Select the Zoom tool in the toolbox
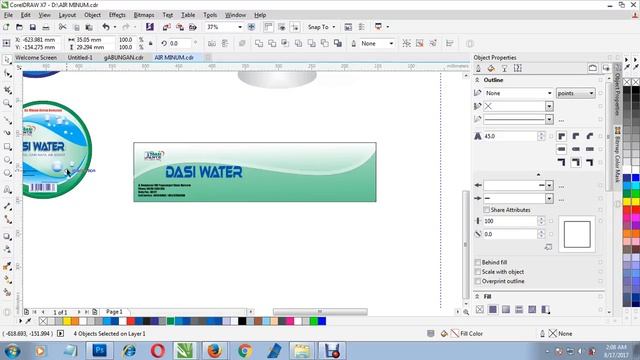 pyautogui.click(x=7, y=103)
